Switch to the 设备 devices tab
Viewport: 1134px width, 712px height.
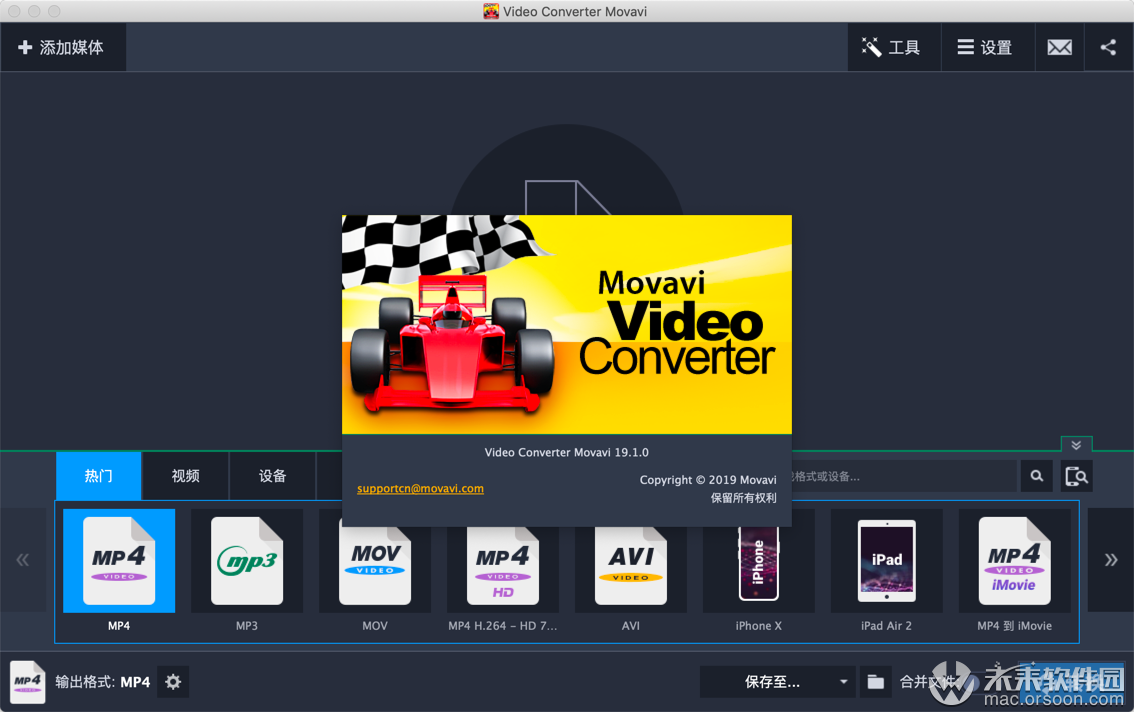[273, 475]
